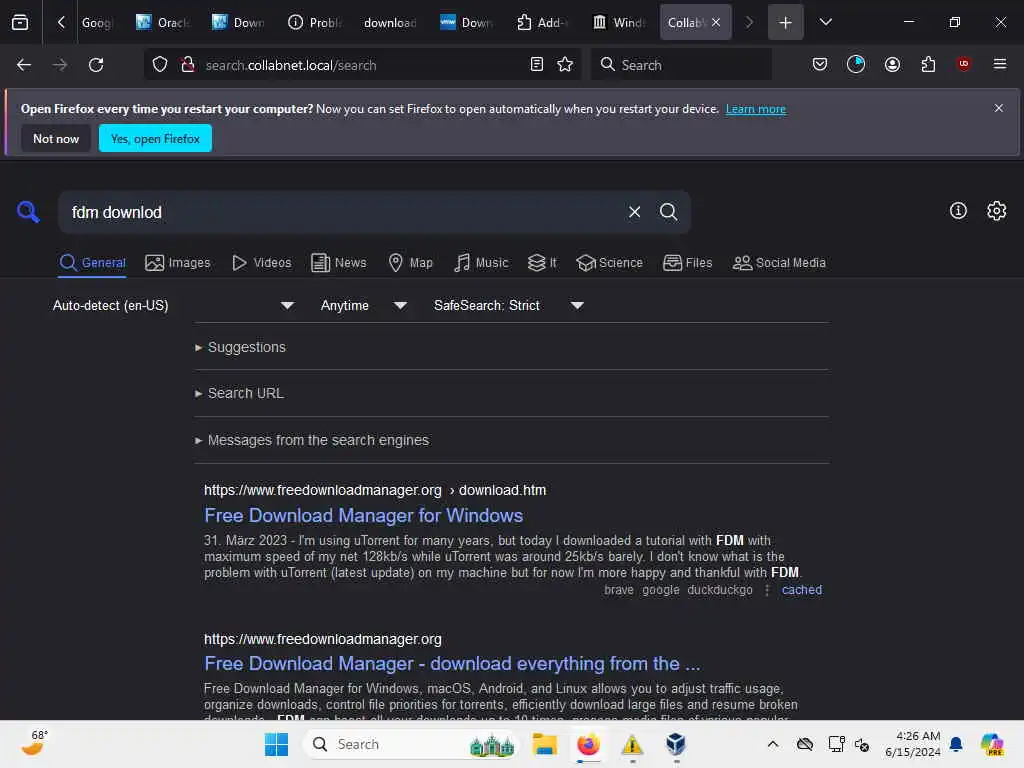Open the SafeSearch: Strict dropdown
This screenshot has width=1024, height=768.
pos(509,305)
